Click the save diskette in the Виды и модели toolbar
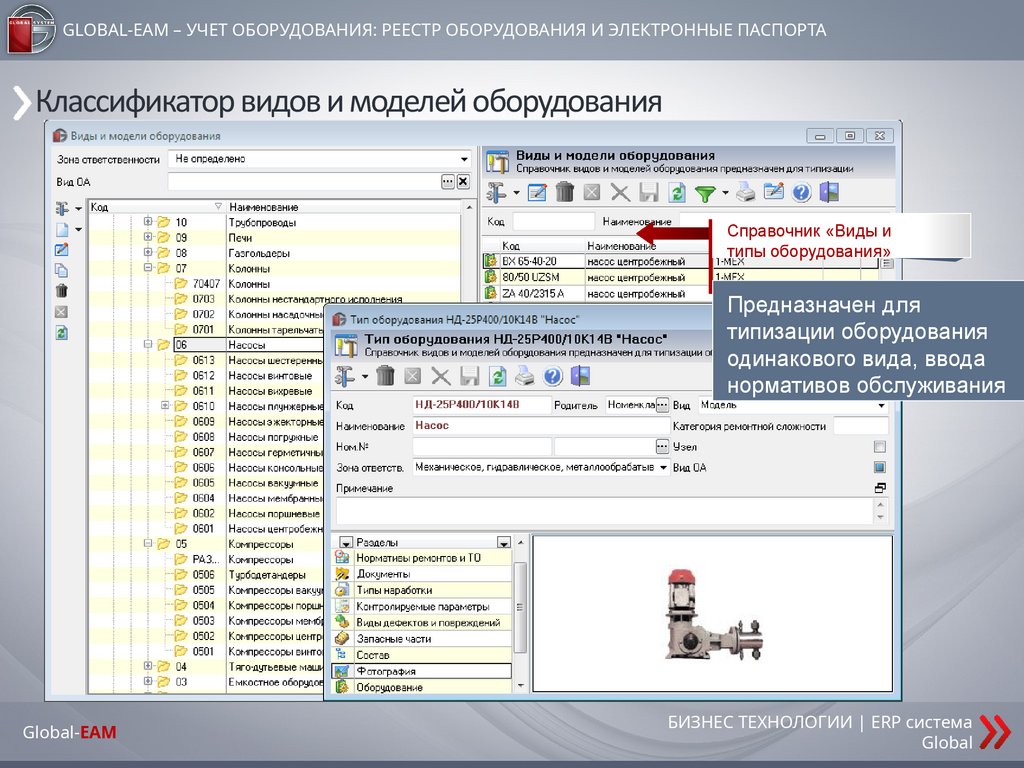 click(648, 193)
